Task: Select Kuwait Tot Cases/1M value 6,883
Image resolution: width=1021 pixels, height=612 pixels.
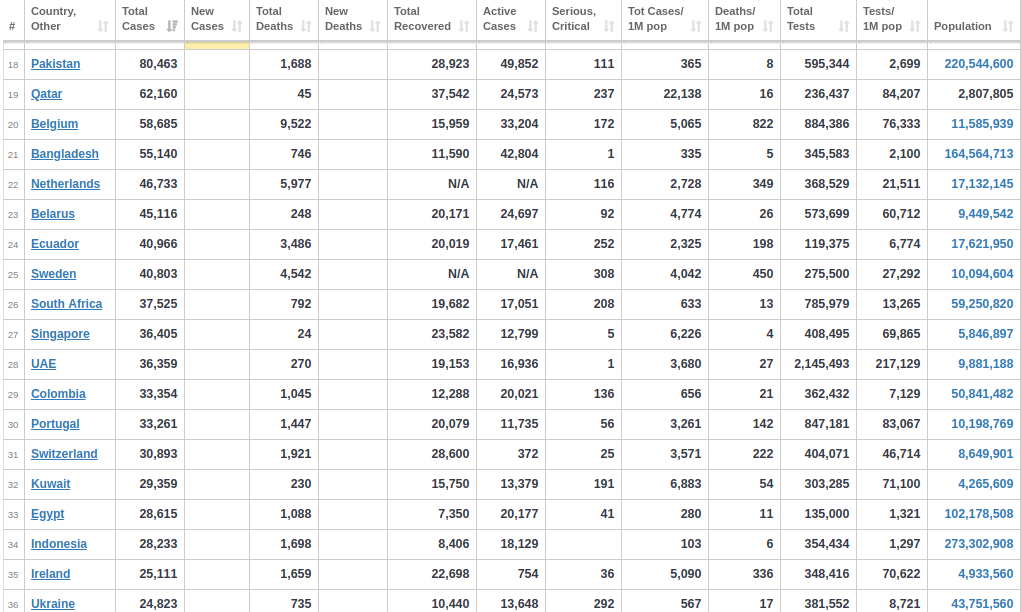Action: click(686, 483)
